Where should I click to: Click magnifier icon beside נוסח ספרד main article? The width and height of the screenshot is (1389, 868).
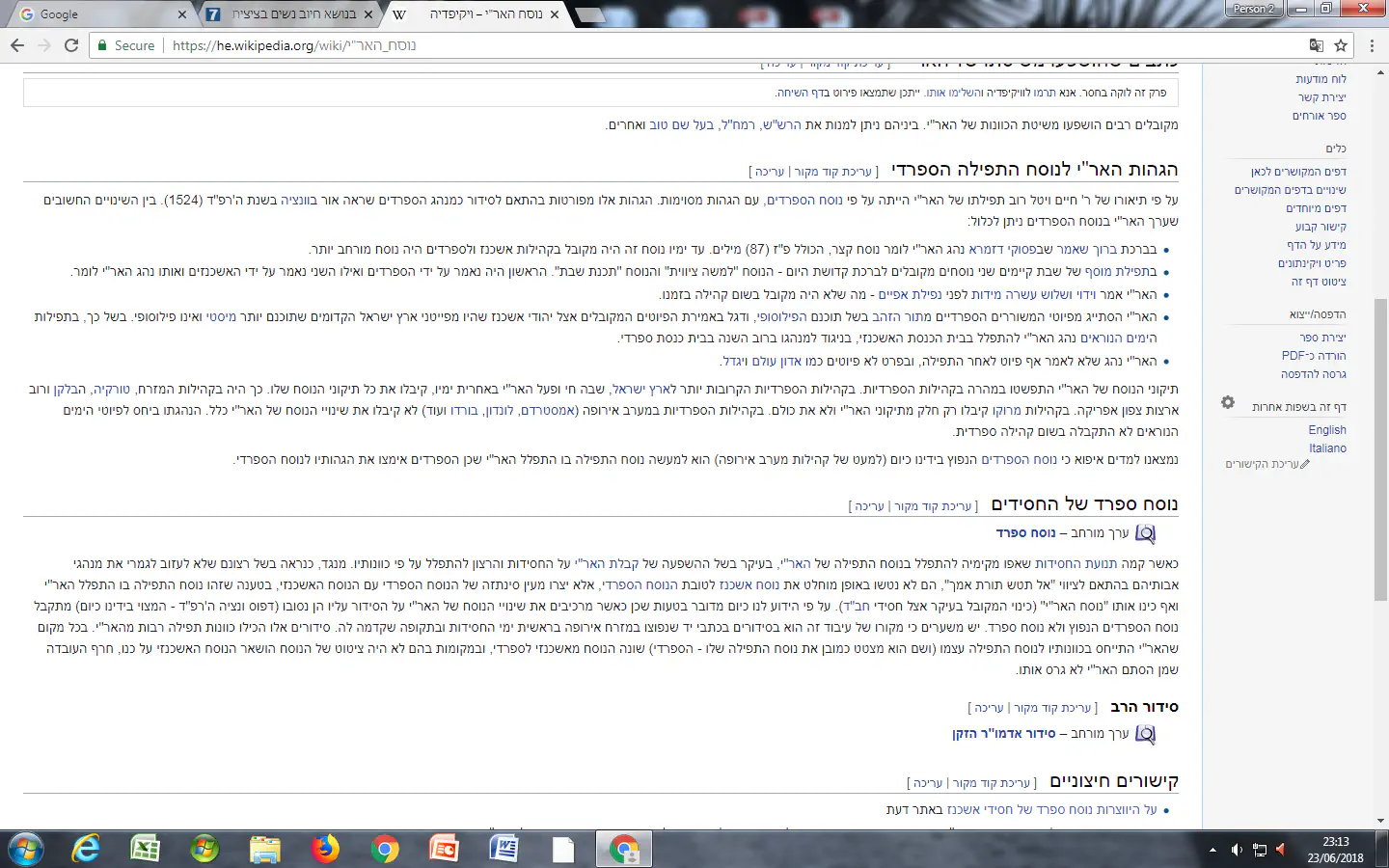point(1145,533)
